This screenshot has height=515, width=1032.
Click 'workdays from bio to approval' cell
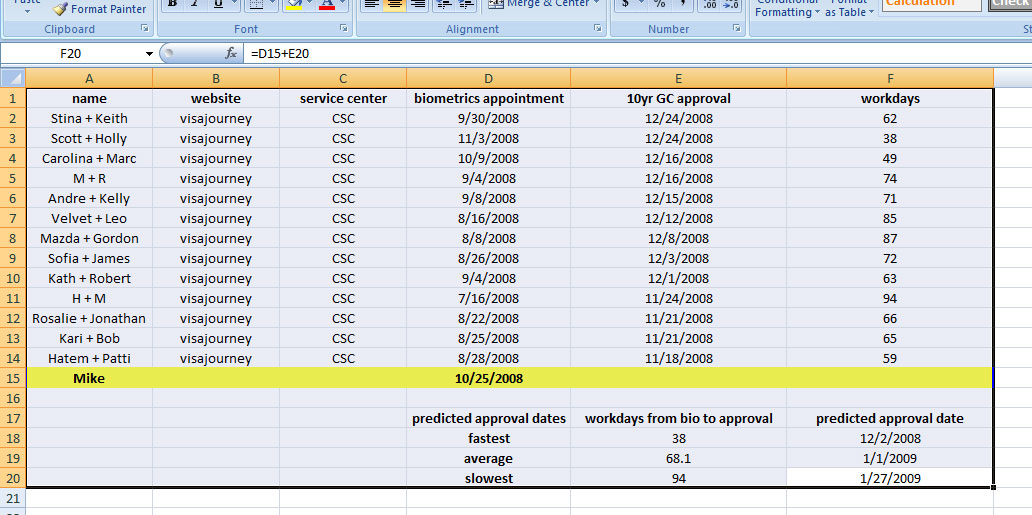coord(679,418)
